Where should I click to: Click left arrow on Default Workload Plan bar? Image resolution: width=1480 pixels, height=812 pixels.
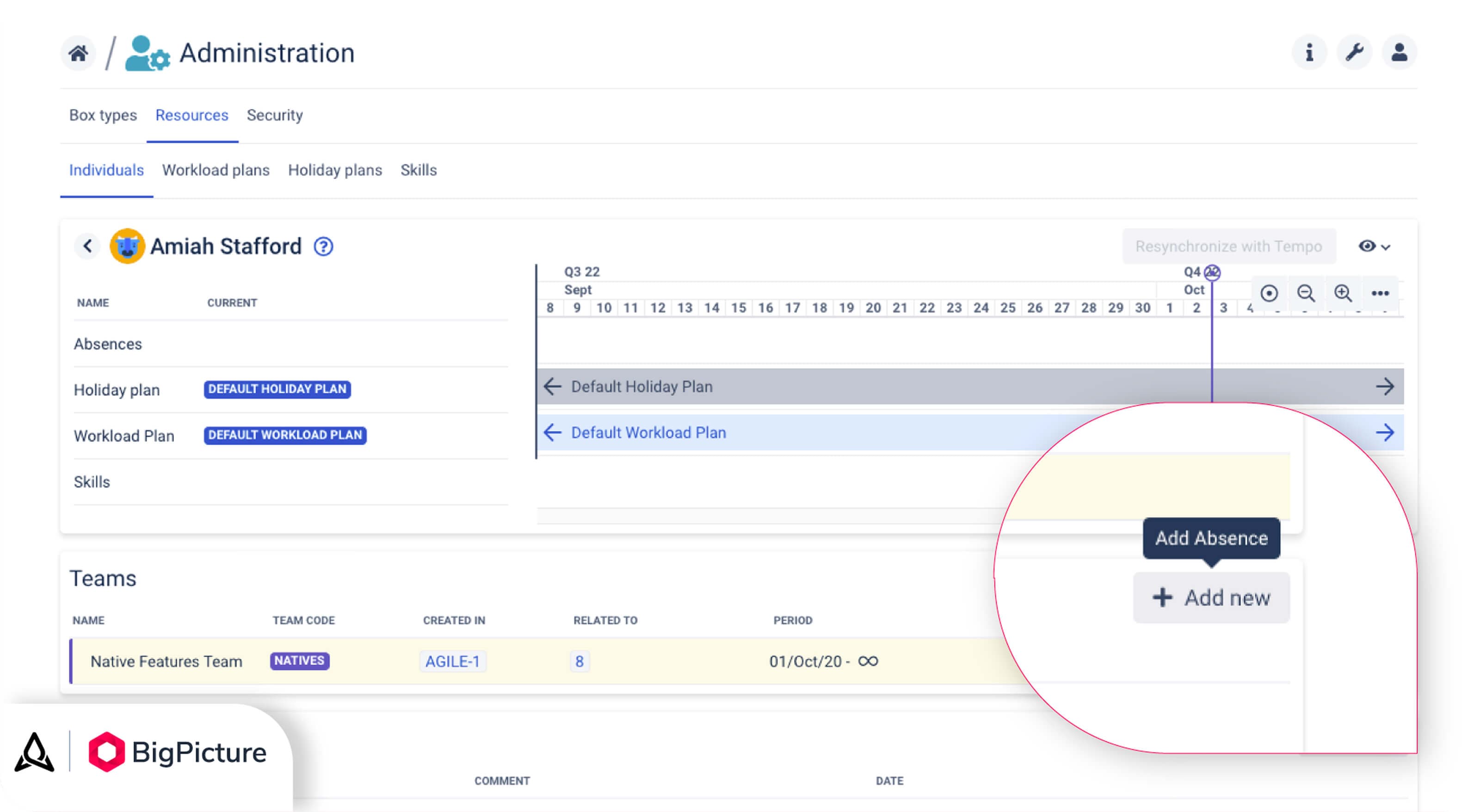pos(552,432)
